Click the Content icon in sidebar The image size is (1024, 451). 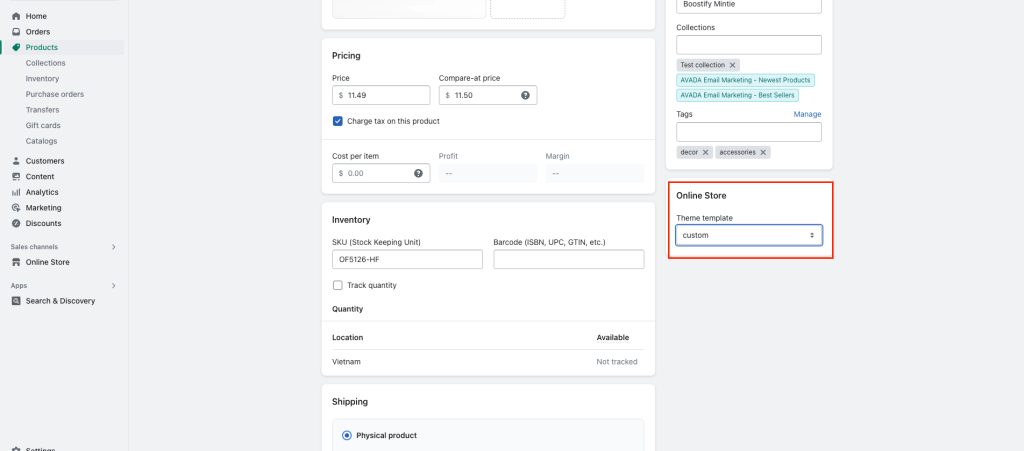(x=16, y=177)
